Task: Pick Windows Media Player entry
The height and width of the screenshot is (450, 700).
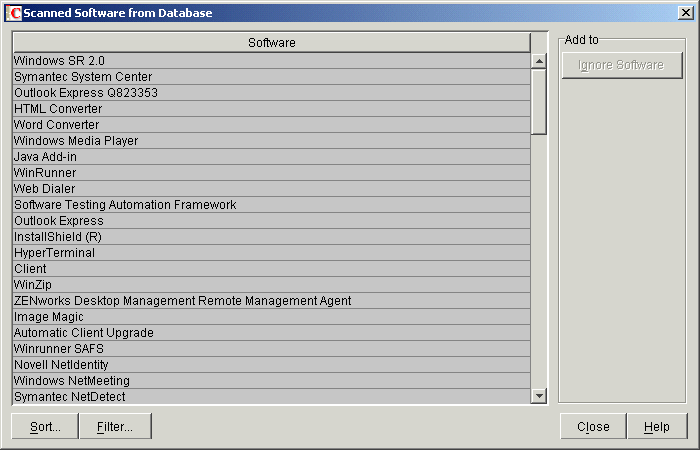Action: pyautogui.click(x=272, y=141)
